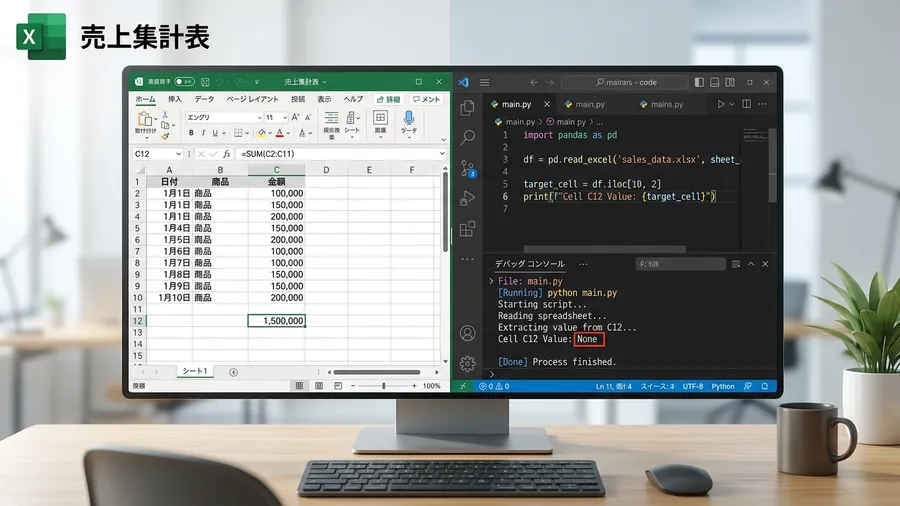Run the Python file with the play icon
The image size is (900, 506).
720,104
